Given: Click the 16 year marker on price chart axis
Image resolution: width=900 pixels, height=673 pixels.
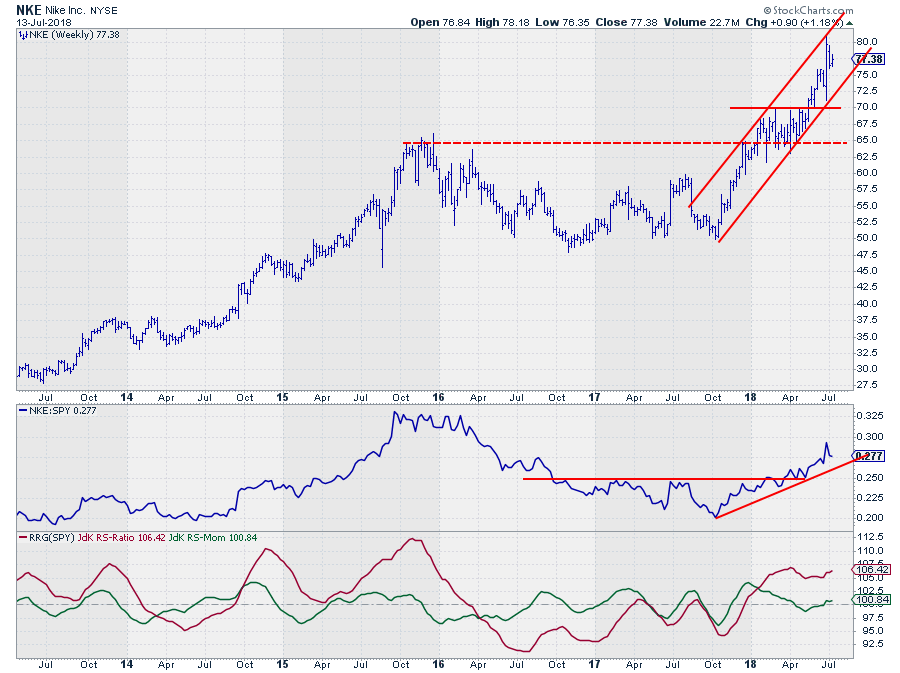Looking at the screenshot, I should pos(438,396).
